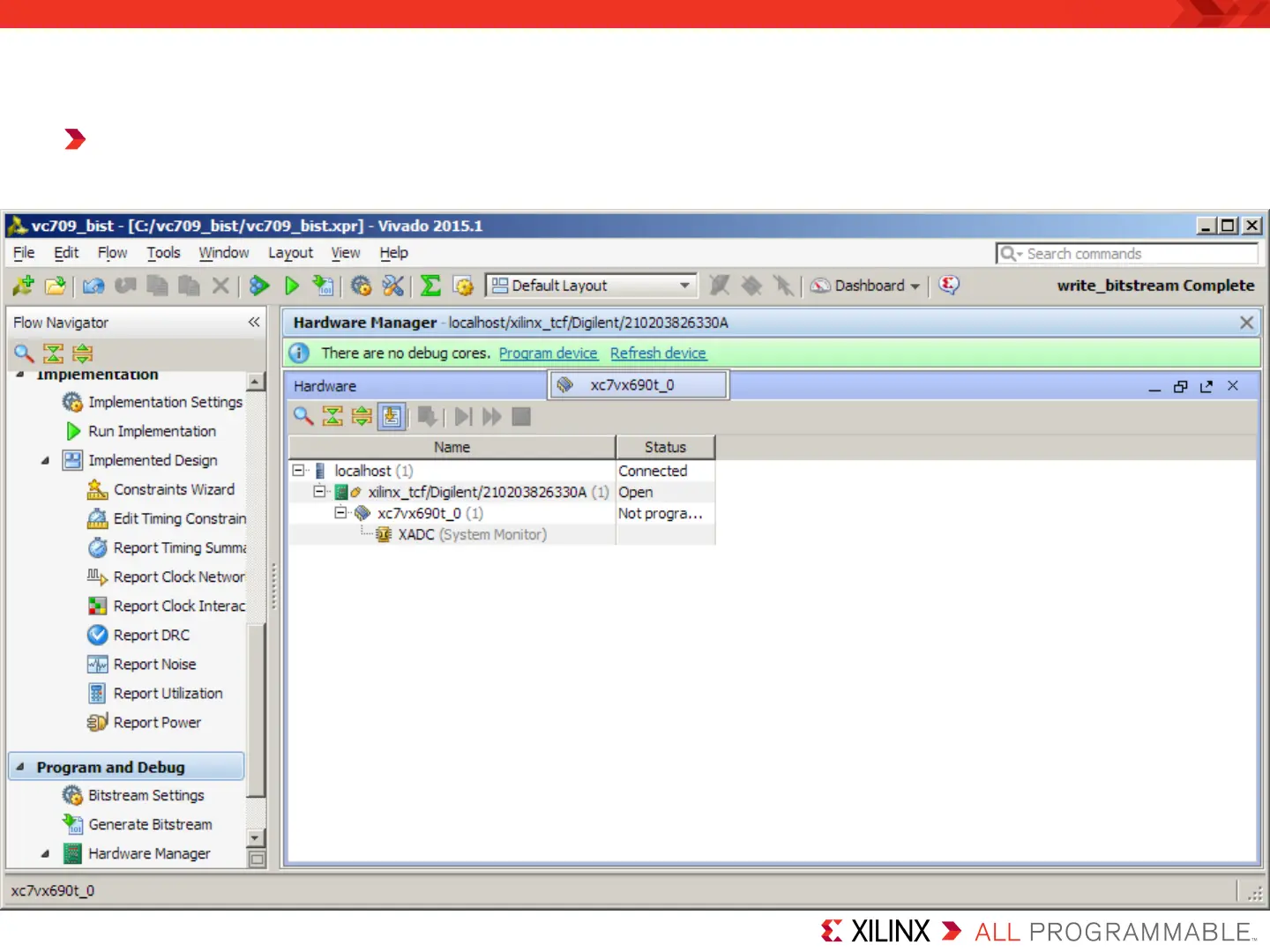Click the yellow gear settings icon beside Sigma

click(463, 286)
